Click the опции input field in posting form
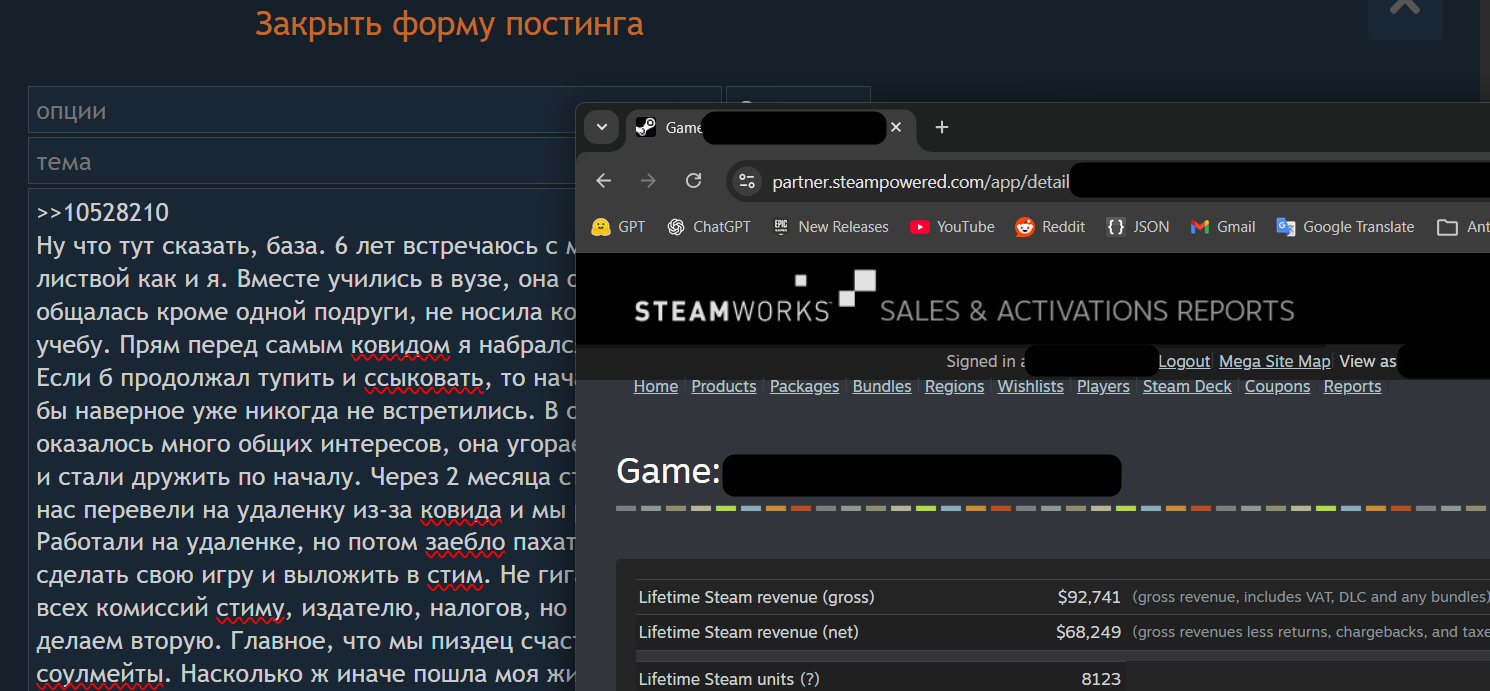Viewport: 1490px width, 691px height. (x=375, y=110)
